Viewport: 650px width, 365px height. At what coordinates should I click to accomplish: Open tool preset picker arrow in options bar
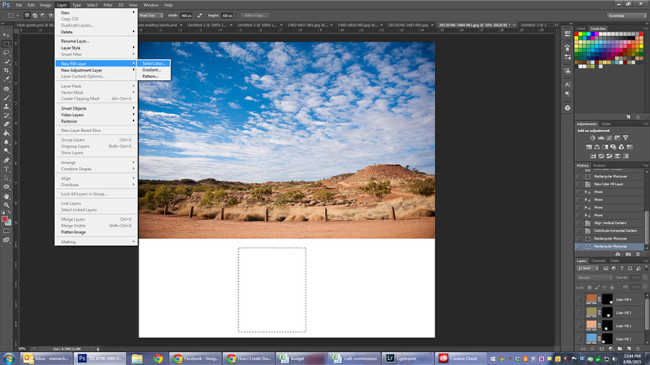[x=17, y=15]
